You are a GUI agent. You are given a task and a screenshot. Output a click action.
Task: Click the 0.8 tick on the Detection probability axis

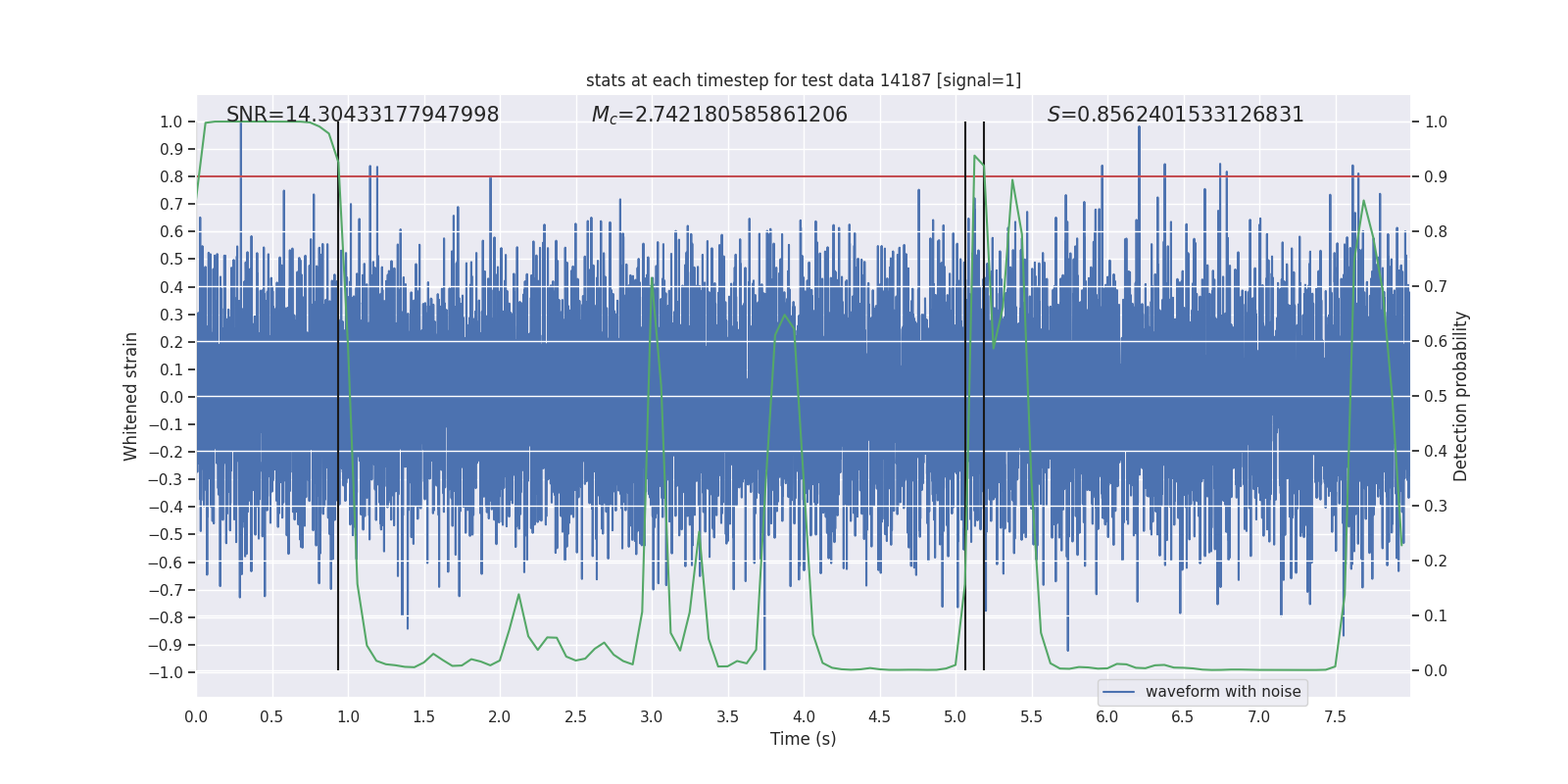1436,231
